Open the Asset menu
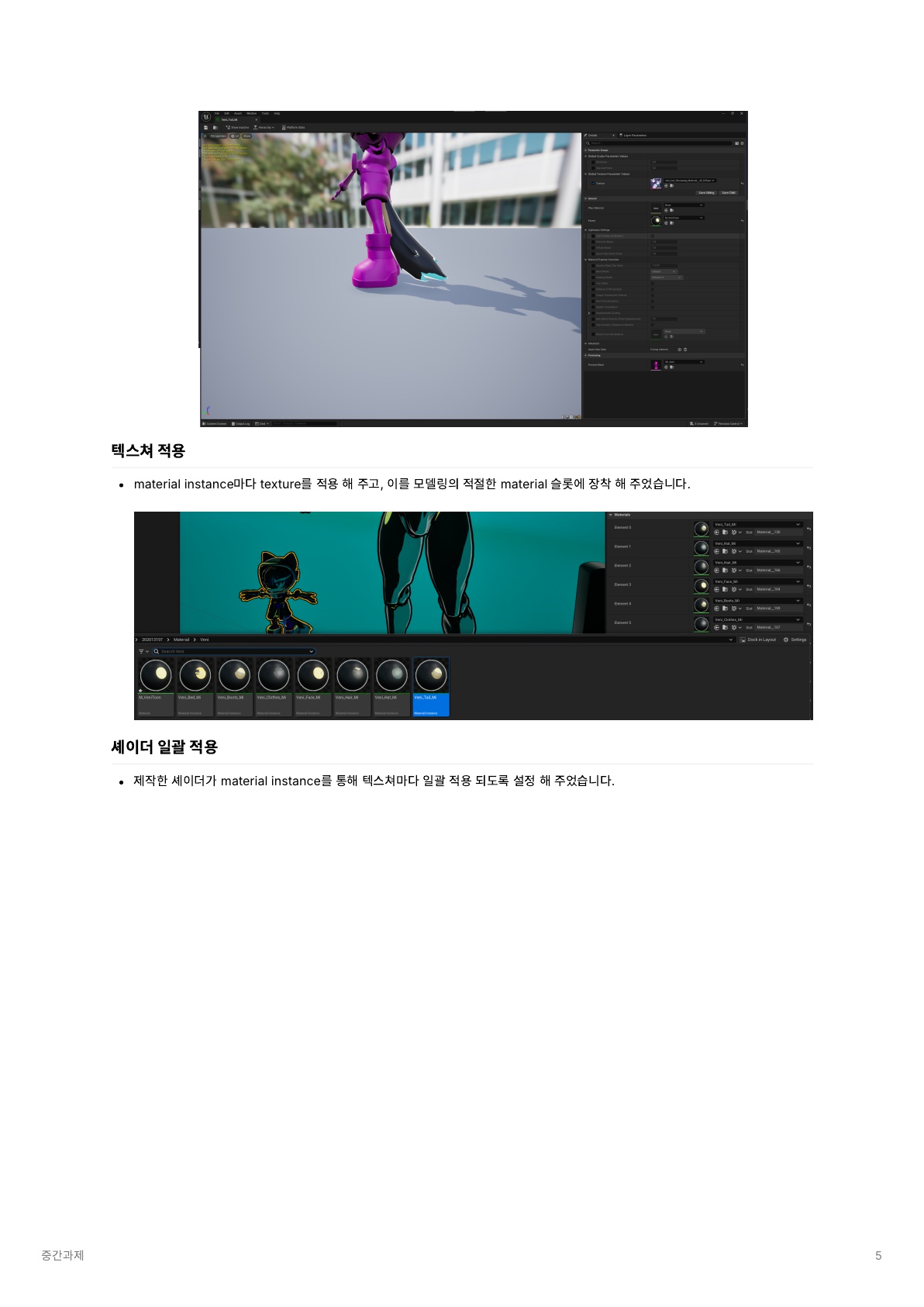 click(x=238, y=113)
